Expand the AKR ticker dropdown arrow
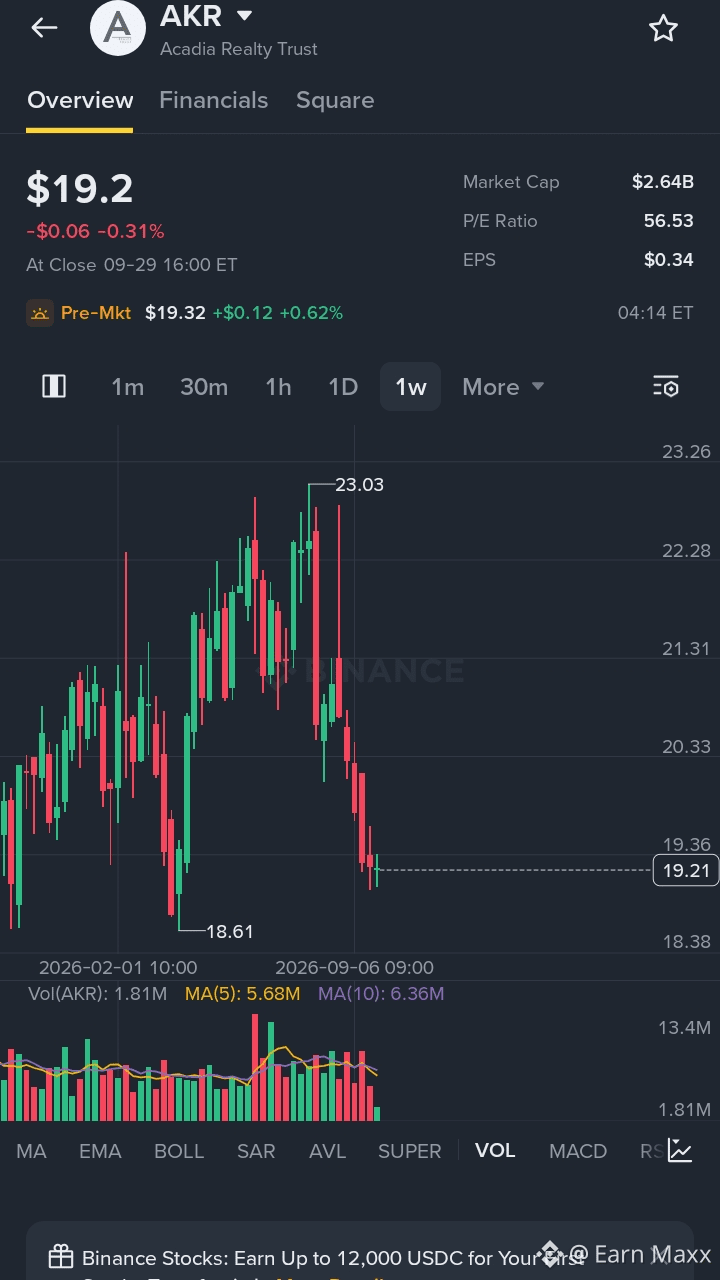720x1280 pixels. [x=244, y=16]
